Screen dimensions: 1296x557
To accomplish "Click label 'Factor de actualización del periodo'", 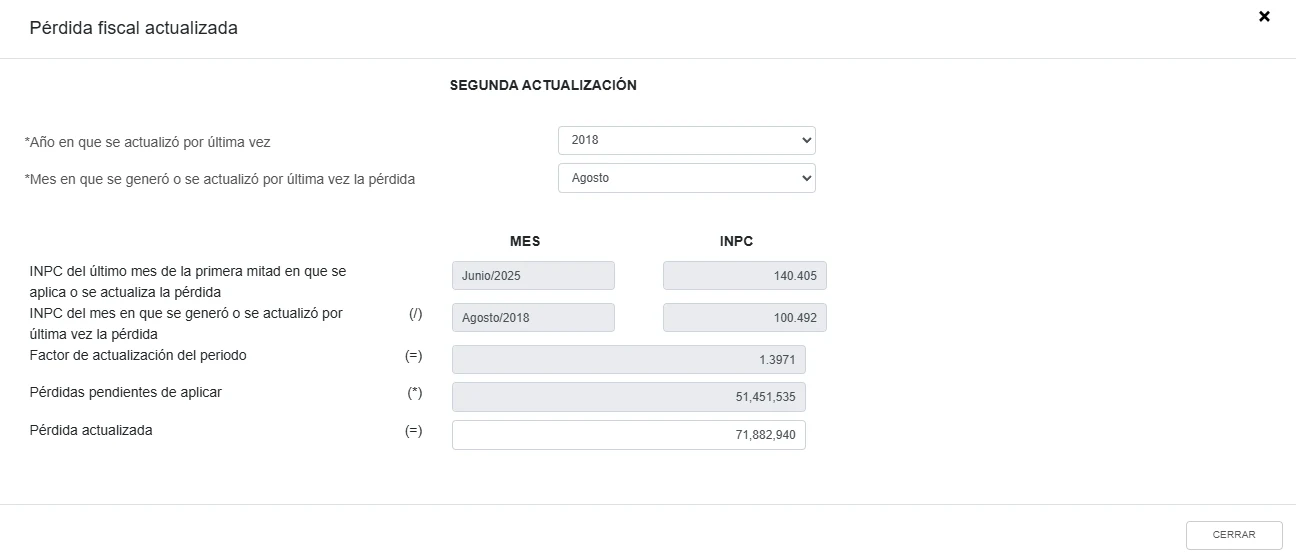I will [138, 355].
